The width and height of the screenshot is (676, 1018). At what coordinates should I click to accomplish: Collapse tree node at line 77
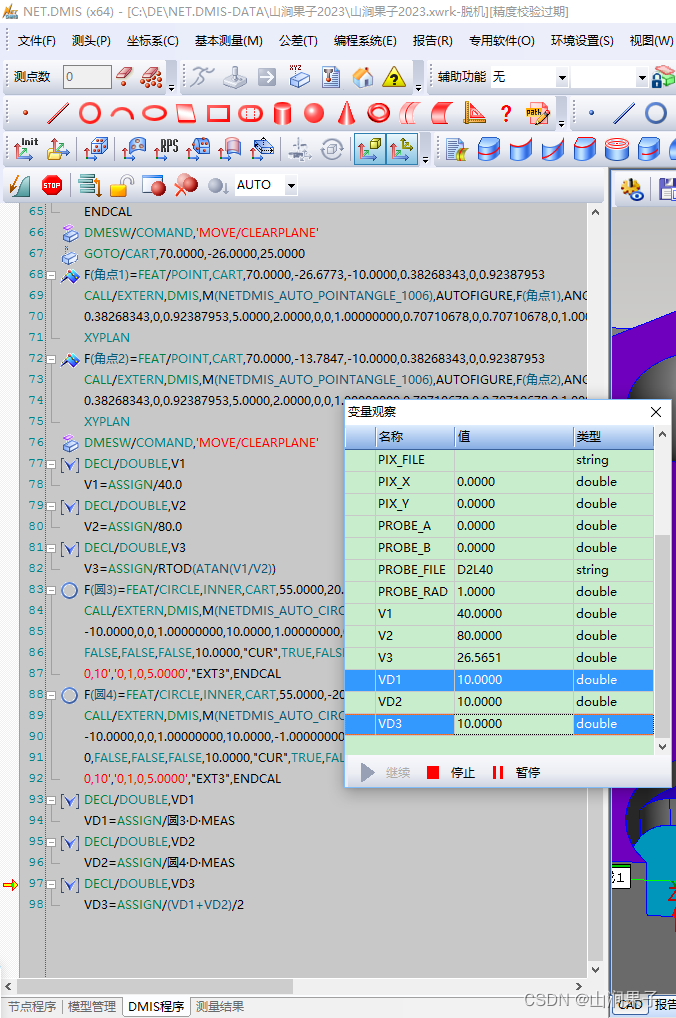point(51,464)
